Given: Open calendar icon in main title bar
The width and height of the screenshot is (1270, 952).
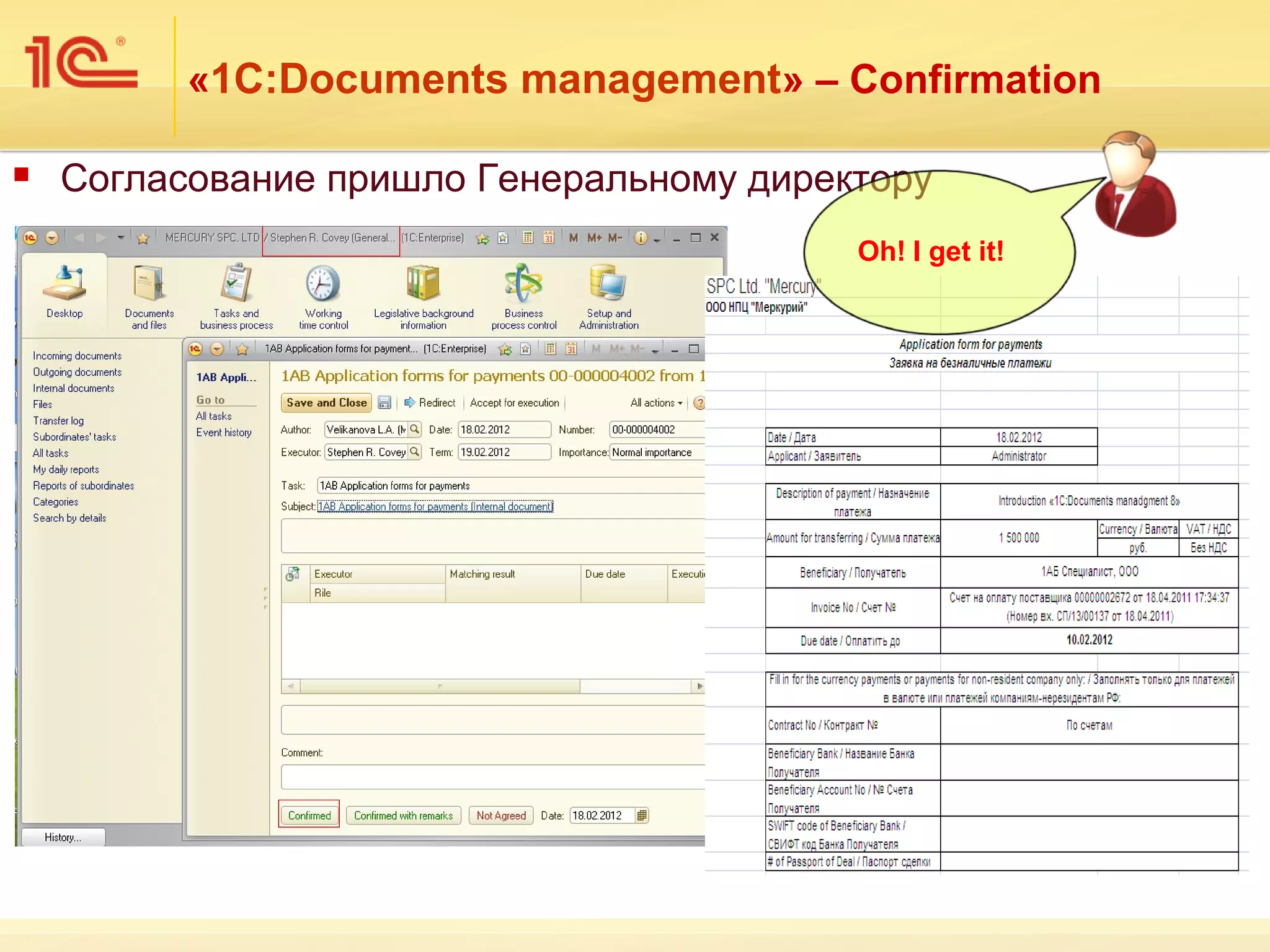Looking at the screenshot, I should (549, 237).
